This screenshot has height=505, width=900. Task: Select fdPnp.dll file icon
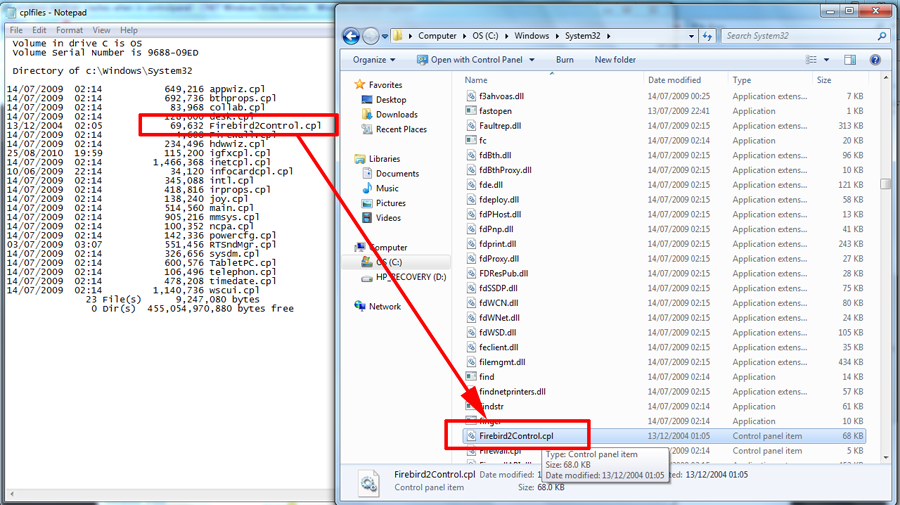pos(471,229)
